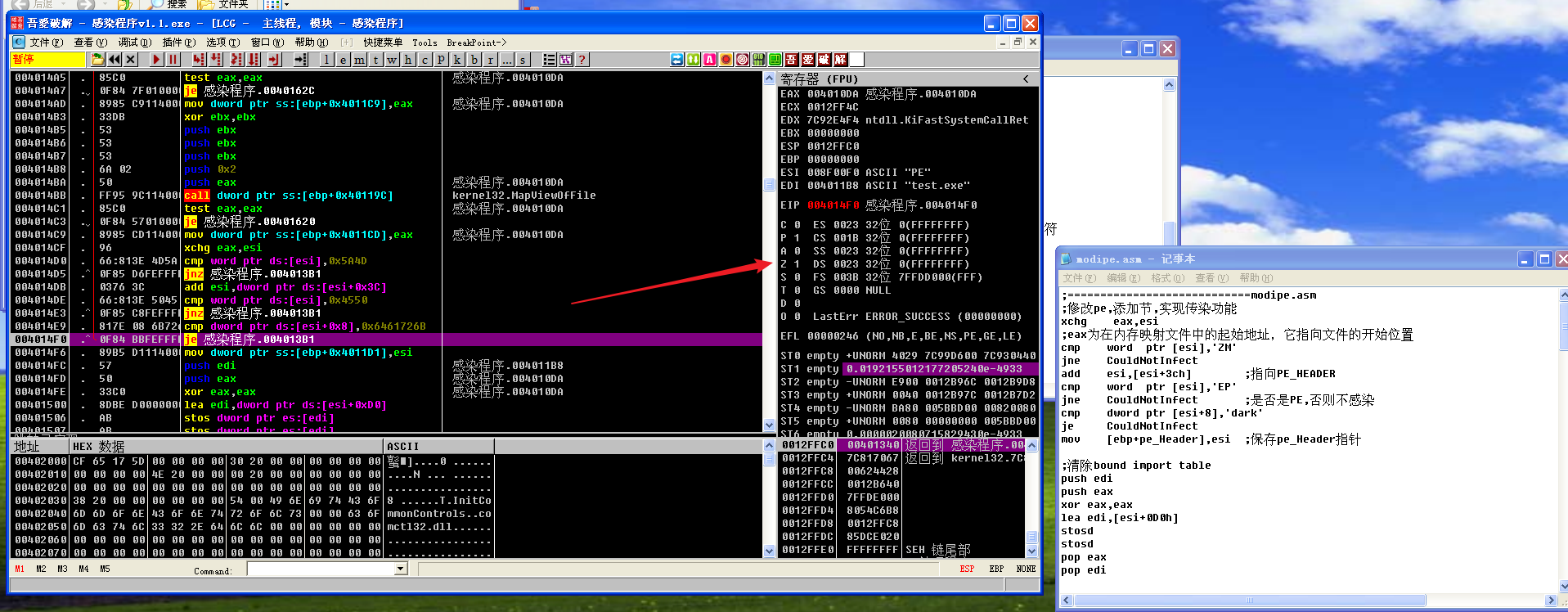Open the 文件(F) menu in the debugger

(46, 42)
